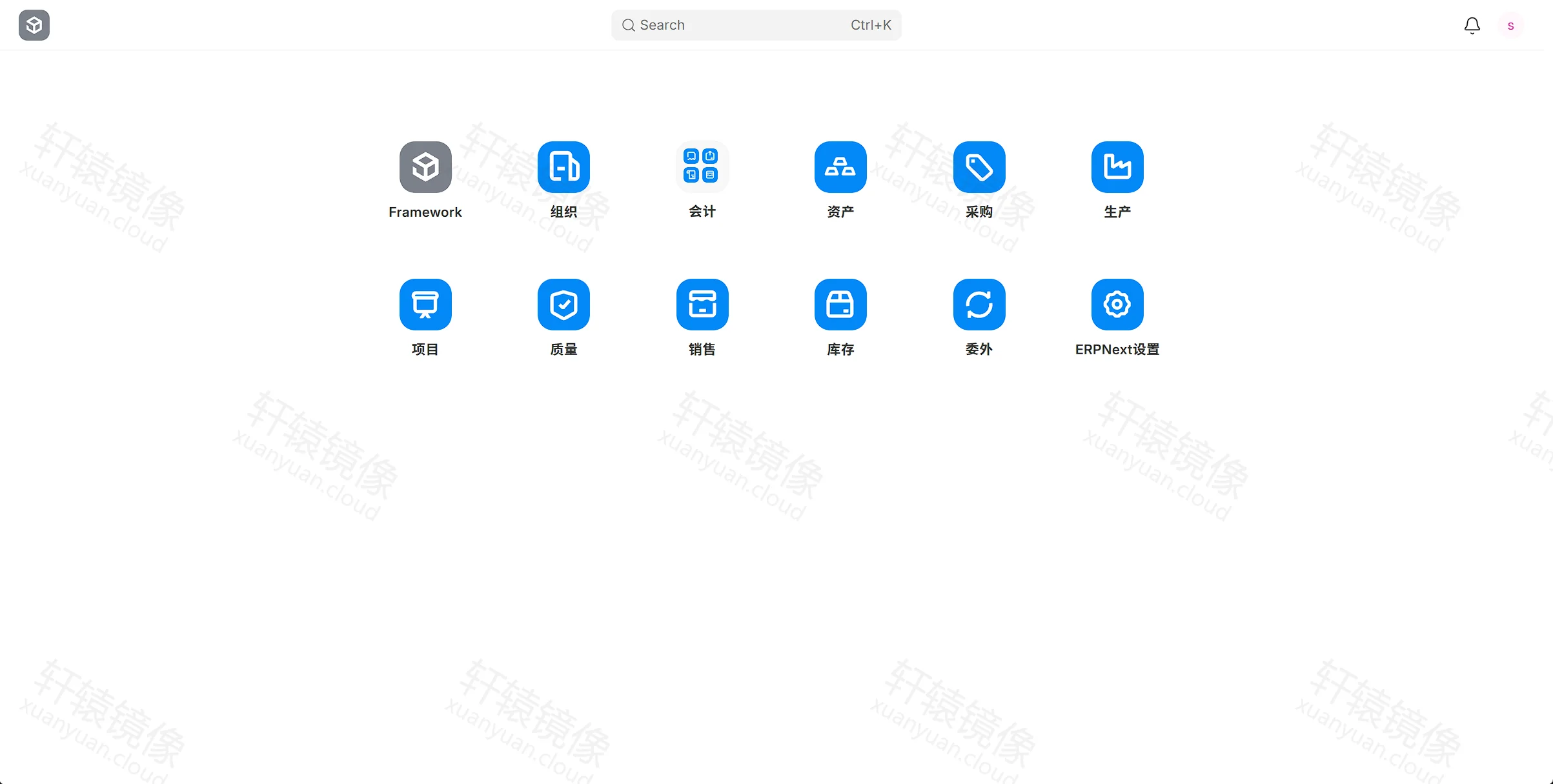Click the 生产 label text
Image resolution: width=1553 pixels, height=784 pixels.
1117,212
